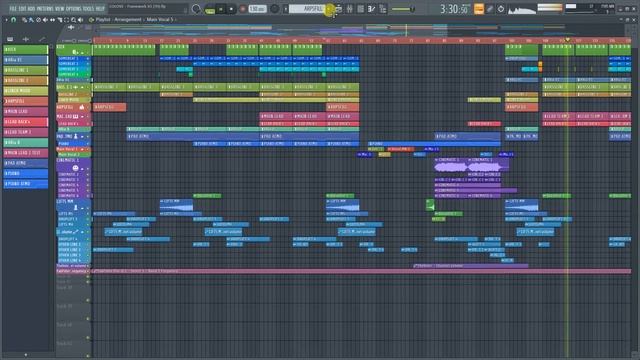Mute the Piano track

(88, 144)
